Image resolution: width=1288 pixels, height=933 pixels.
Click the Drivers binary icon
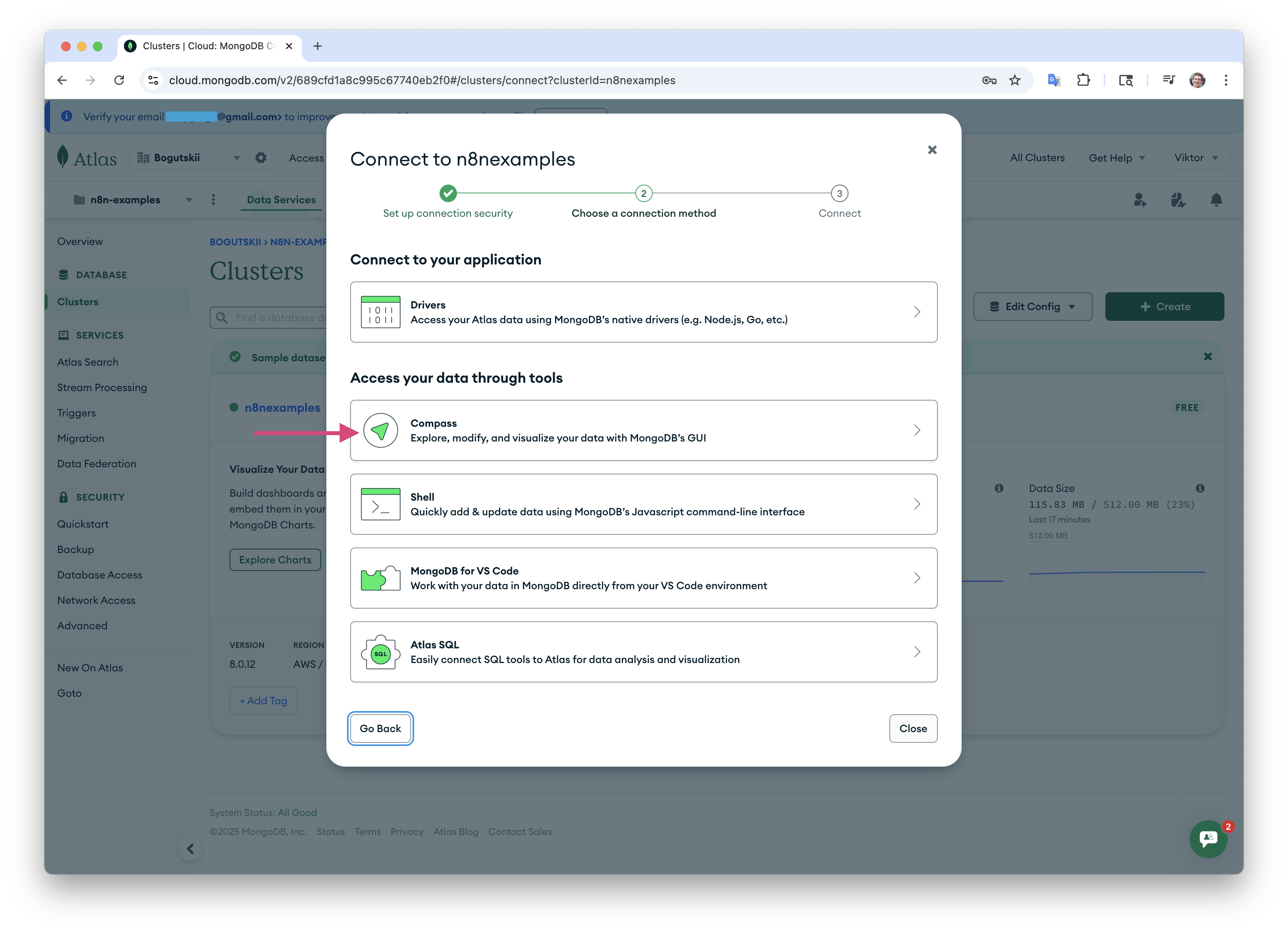click(380, 312)
